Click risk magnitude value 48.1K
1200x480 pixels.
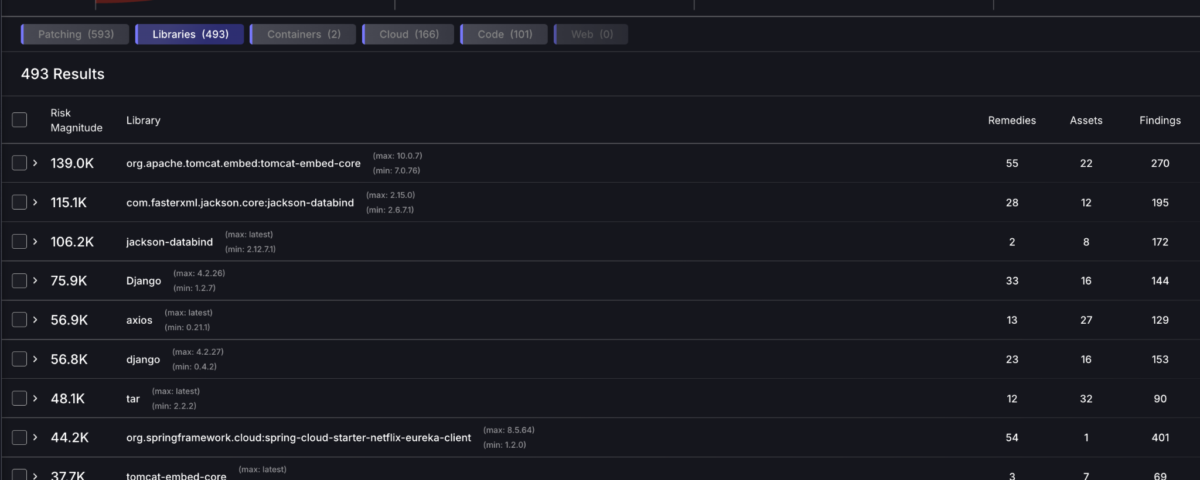pos(68,398)
